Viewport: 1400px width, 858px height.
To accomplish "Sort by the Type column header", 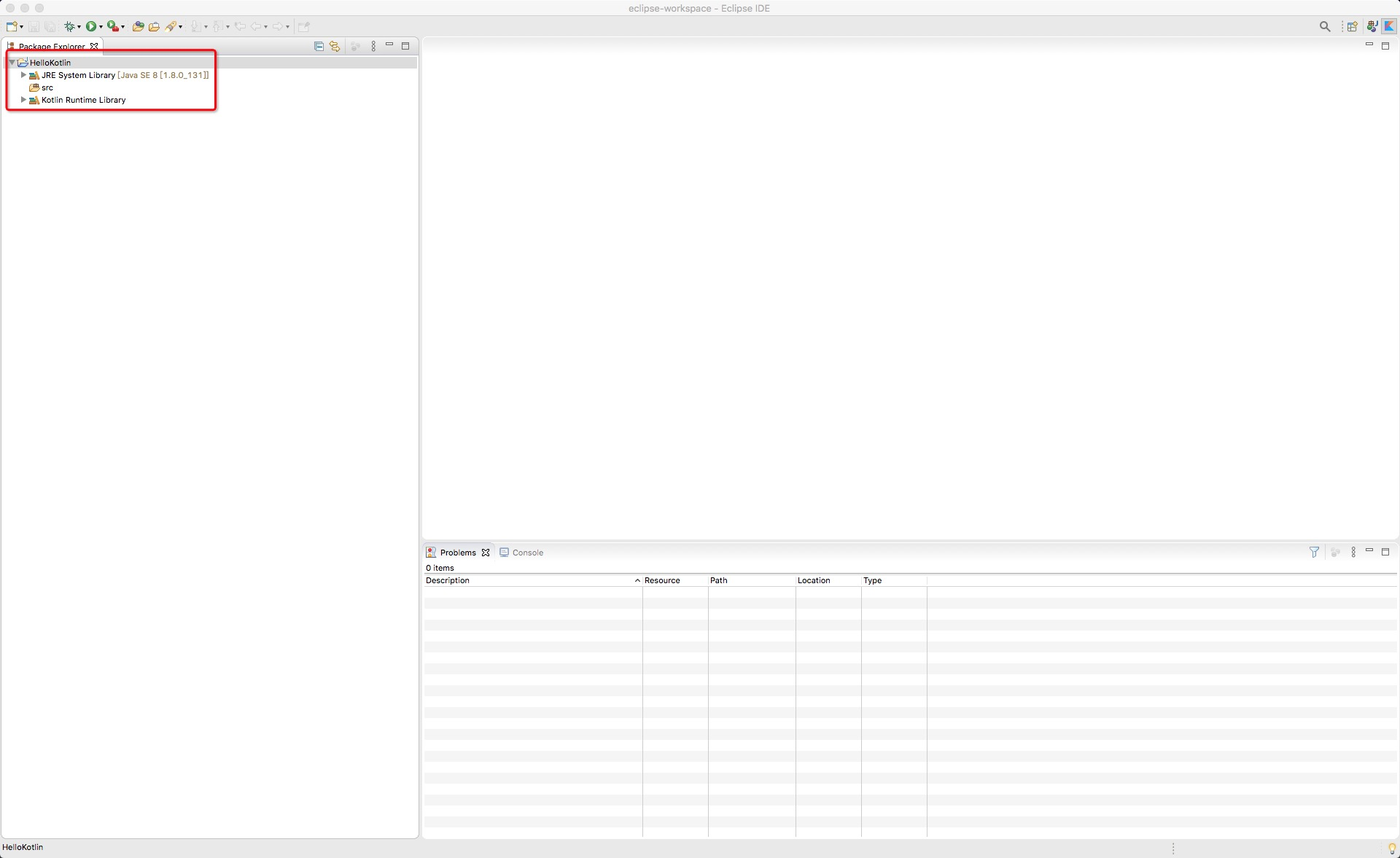I will (894, 580).
